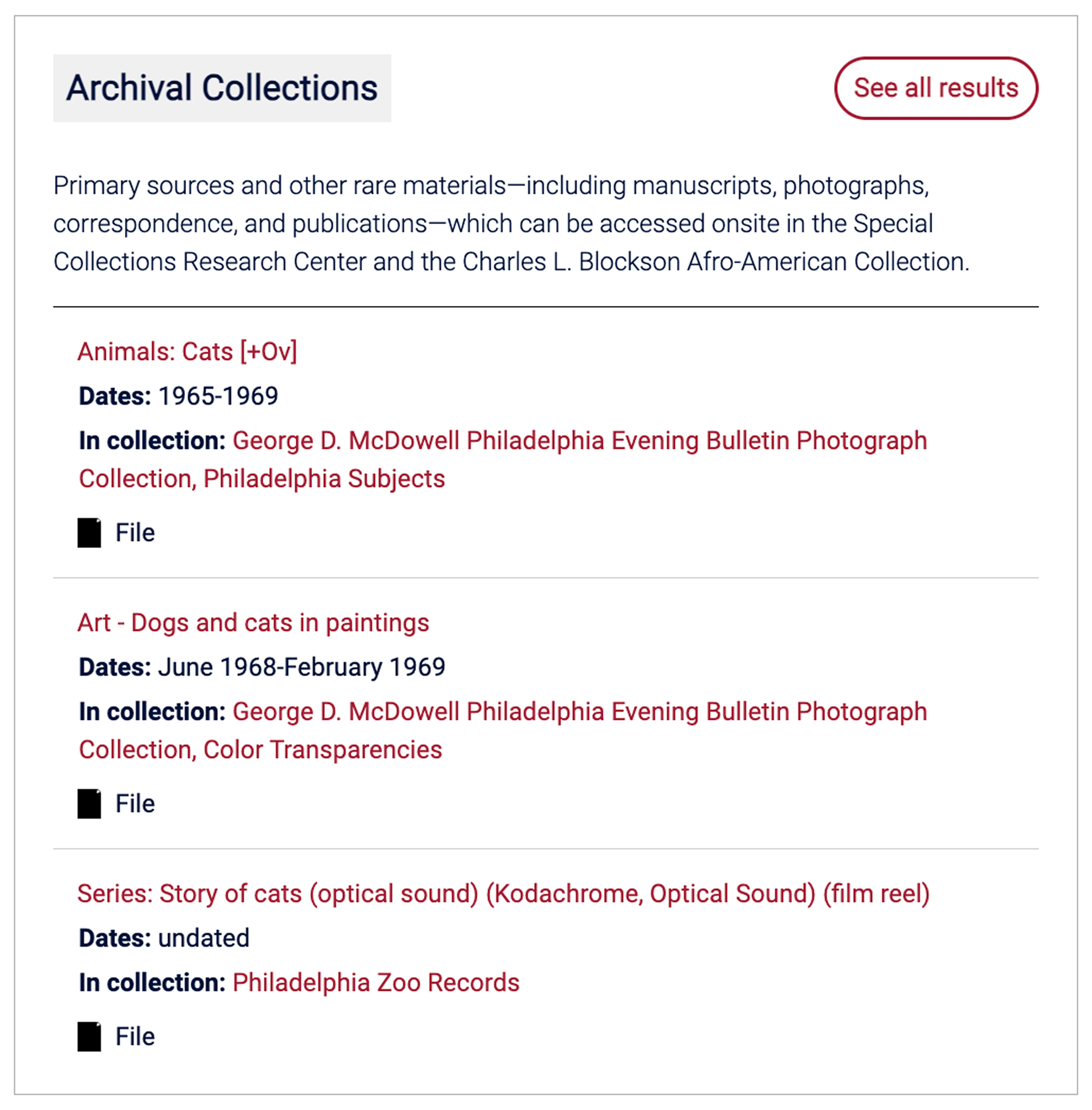Open the Series: Story of cats film reel link
The width and height of the screenshot is (1092, 1110).
(x=503, y=893)
